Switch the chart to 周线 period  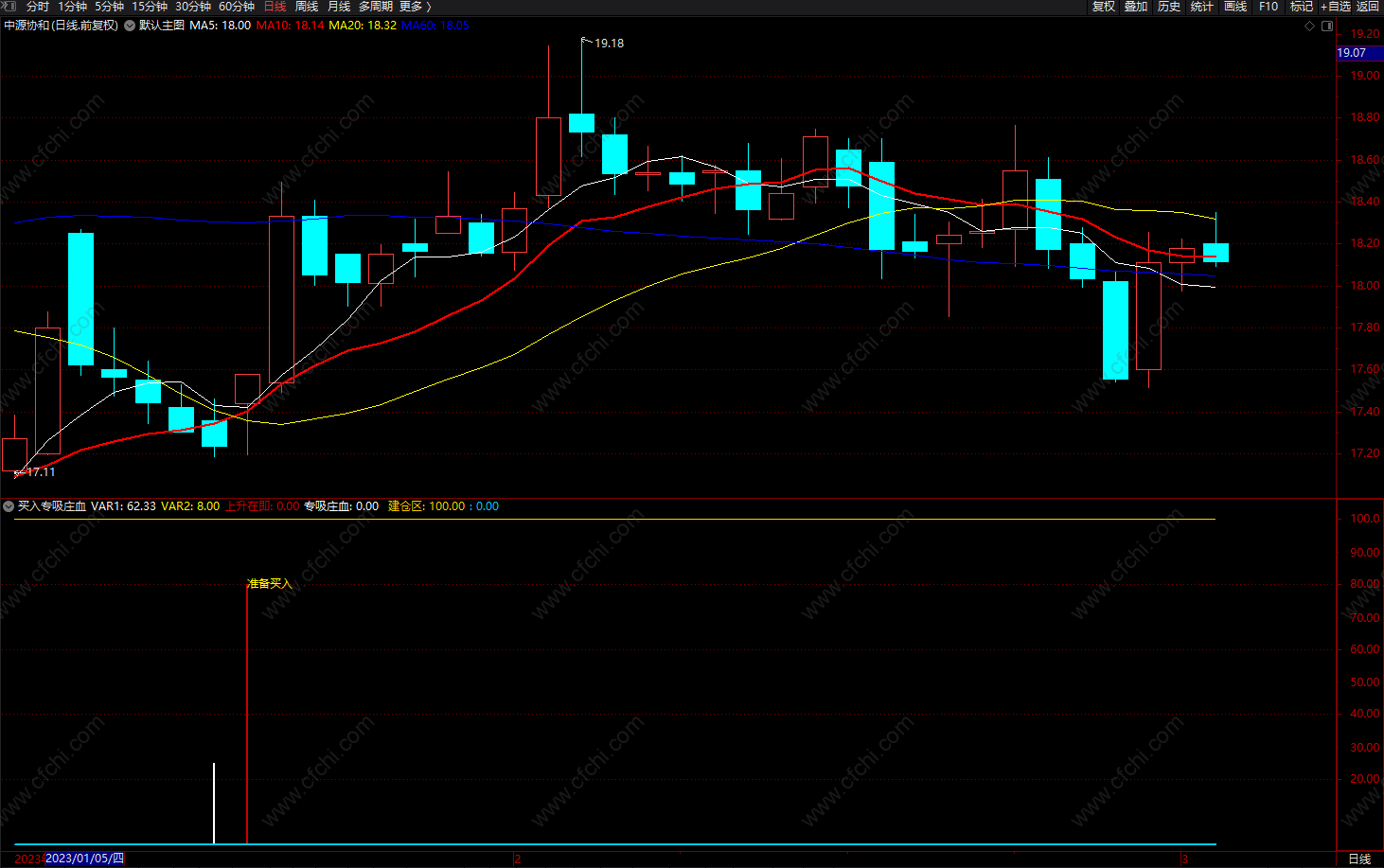(x=307, y=6)
